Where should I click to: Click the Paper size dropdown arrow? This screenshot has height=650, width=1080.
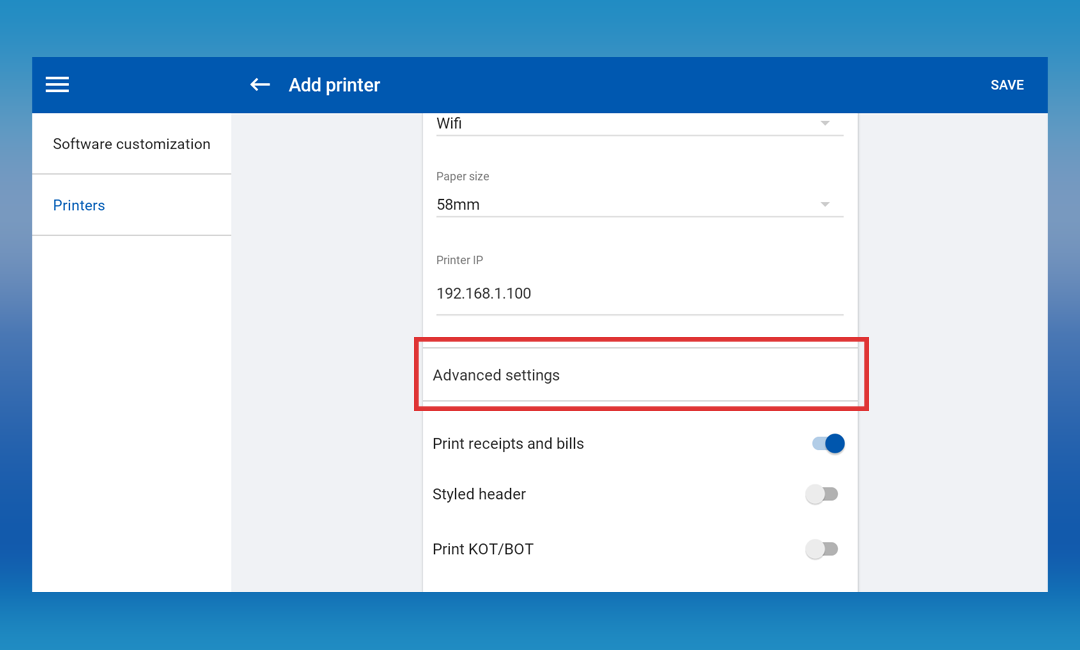pos(825,204)
